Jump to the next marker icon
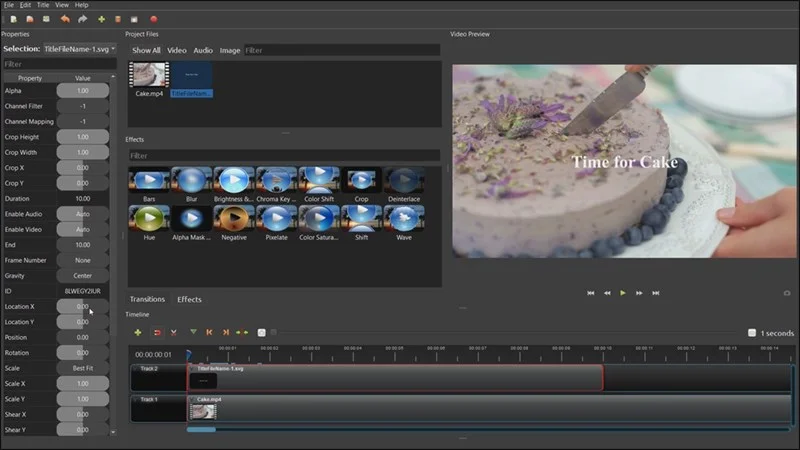Image resolution: width=800 pixels, height=450 pixels. [x=226, y=333]
